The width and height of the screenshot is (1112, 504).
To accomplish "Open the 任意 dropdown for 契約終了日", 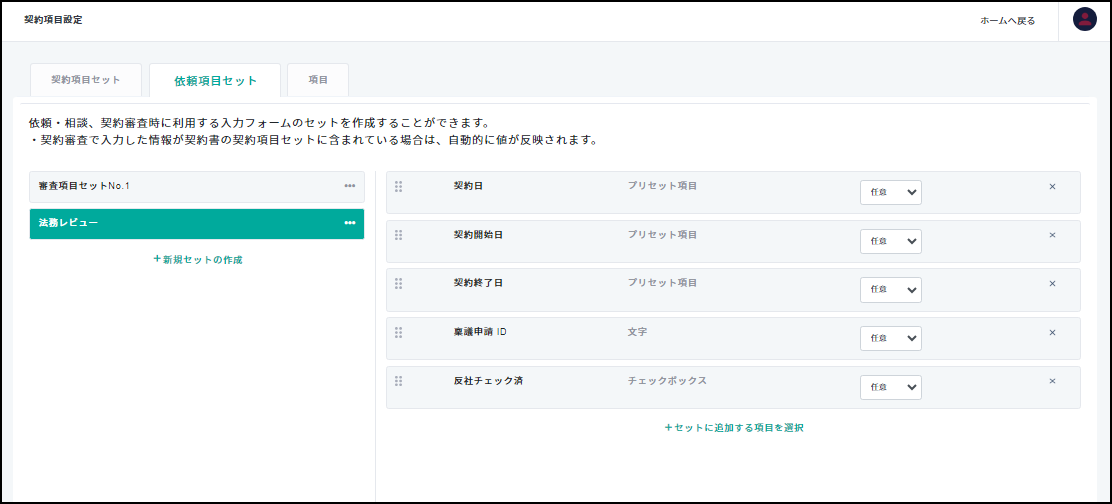I will [x=891, y=290].
